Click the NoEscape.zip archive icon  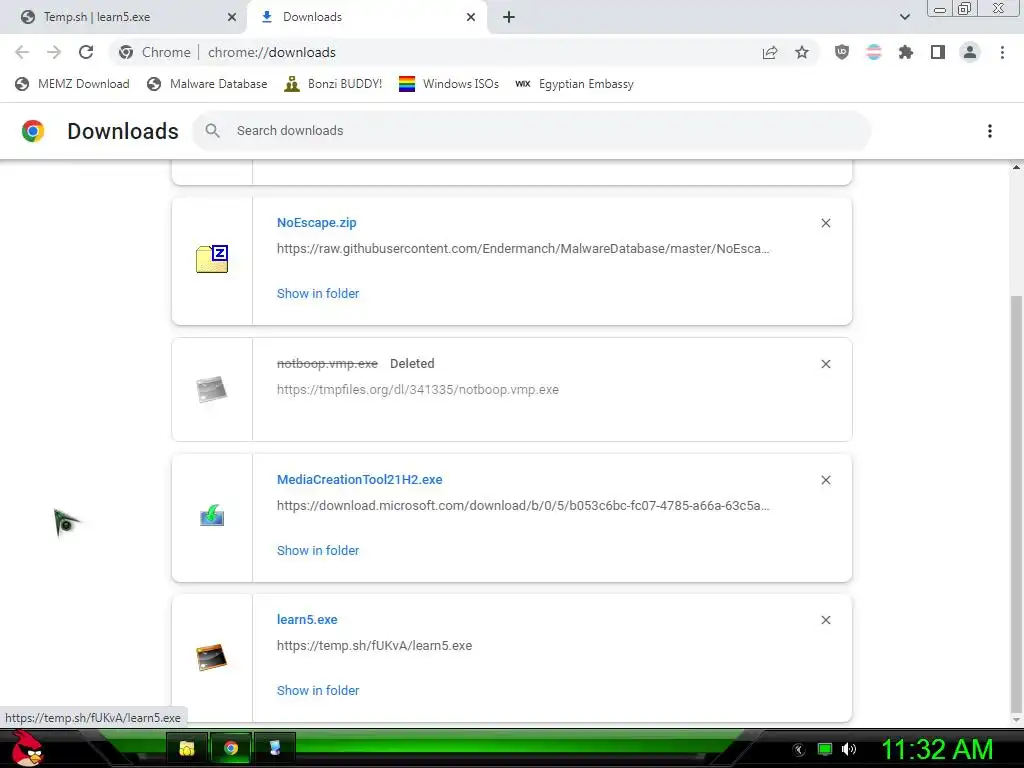click(212, 259)
